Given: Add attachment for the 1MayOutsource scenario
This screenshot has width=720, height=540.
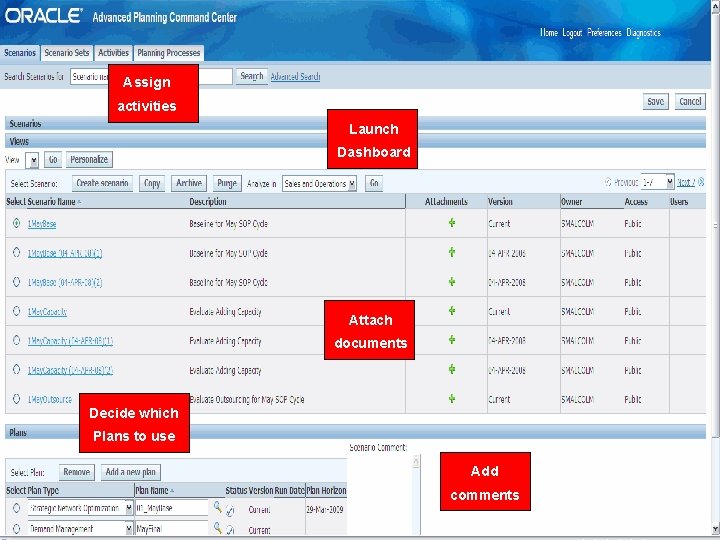Looking at the screenshot, I should (x=452, y=399).
